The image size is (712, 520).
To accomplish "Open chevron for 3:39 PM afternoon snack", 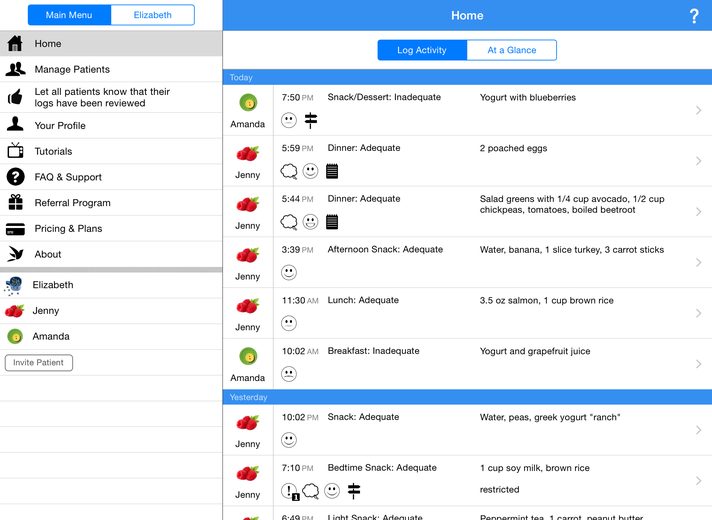I will [x=698, y=262].
